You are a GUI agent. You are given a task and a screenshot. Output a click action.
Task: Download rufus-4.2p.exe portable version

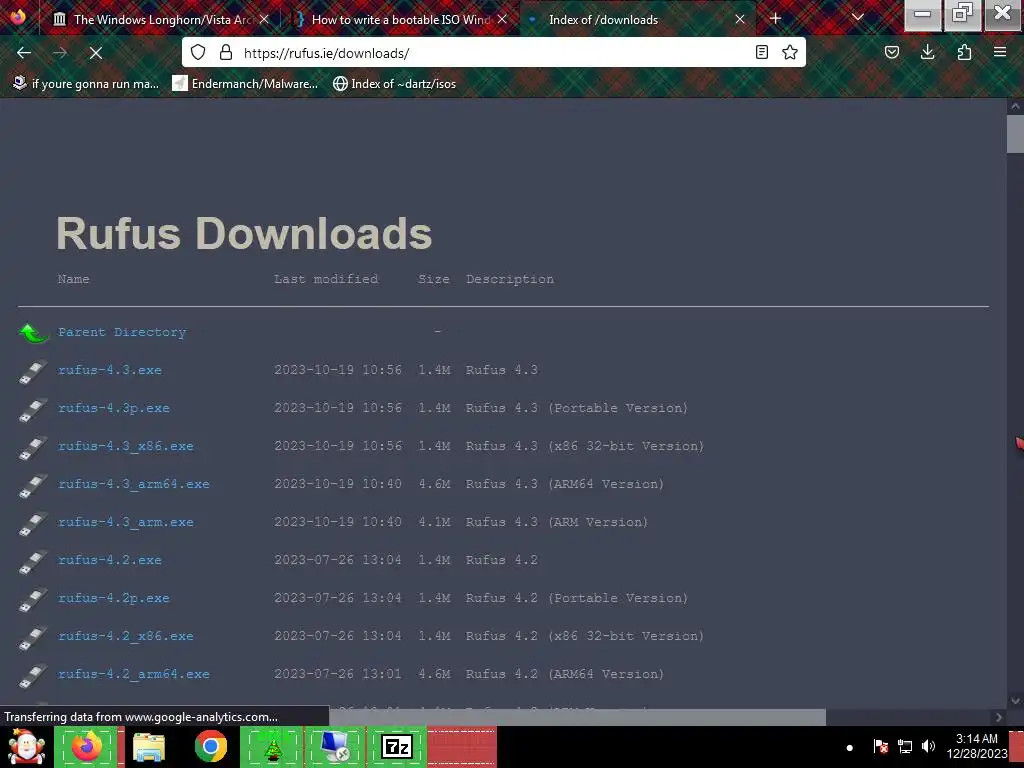[x=114, y=598]
